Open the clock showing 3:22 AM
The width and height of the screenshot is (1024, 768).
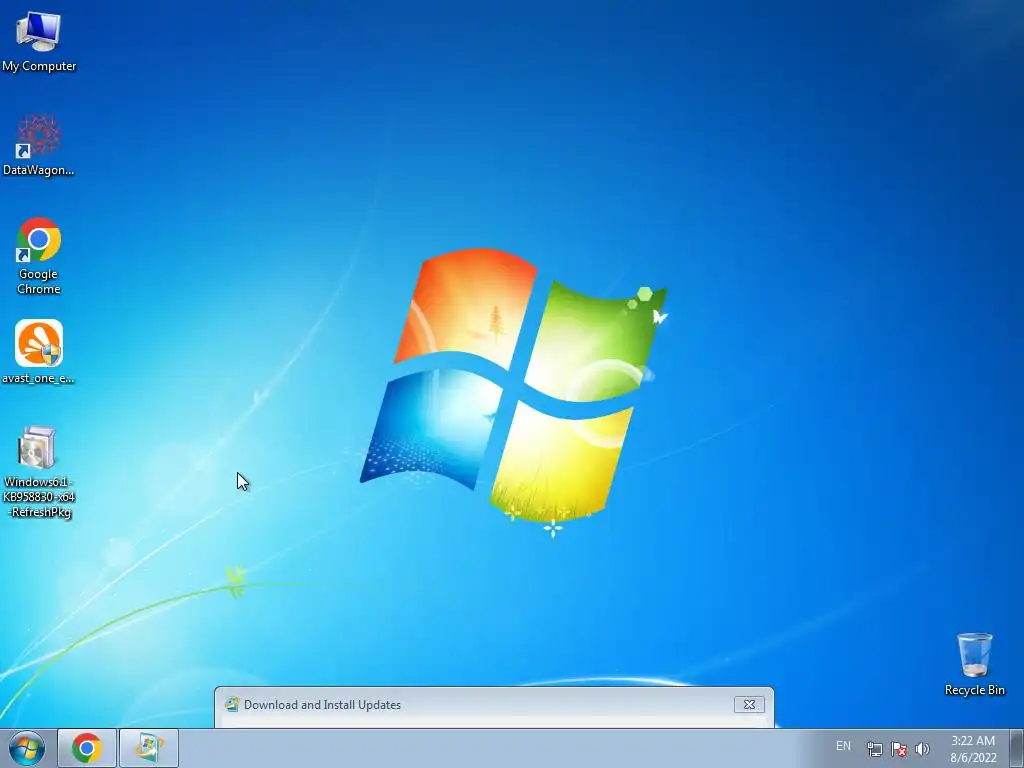tap(973, 748)
